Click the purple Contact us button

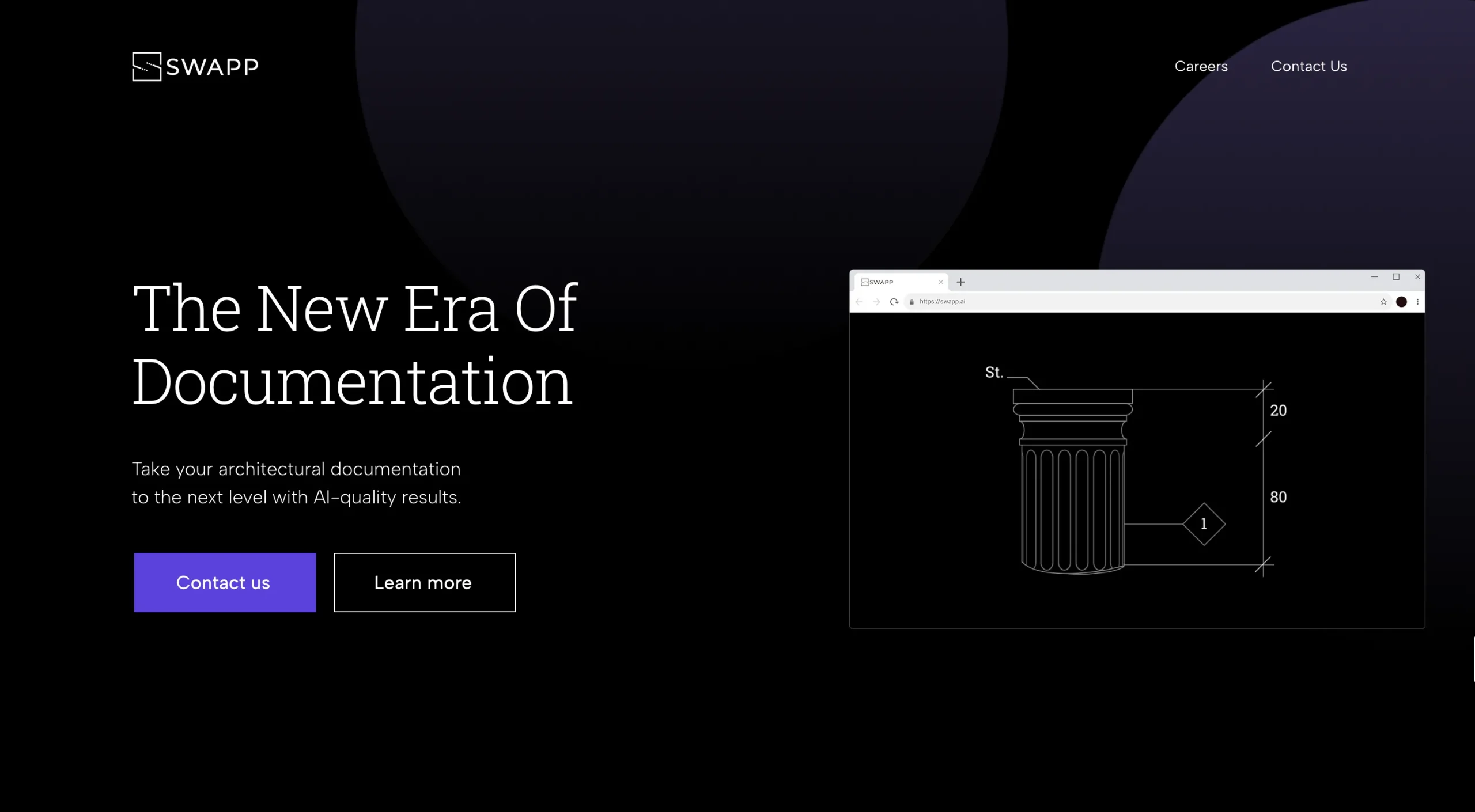pos(225,582)
